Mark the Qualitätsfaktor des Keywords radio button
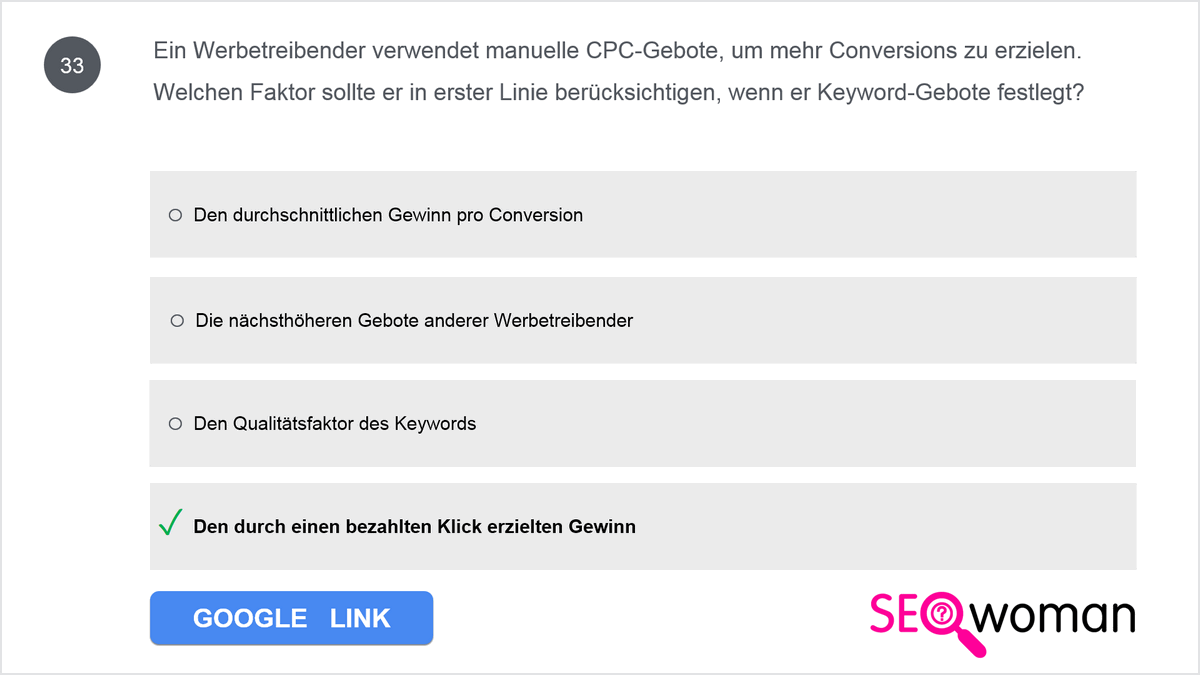Screen dimensions: 1200x675 [x=175, y=424]
